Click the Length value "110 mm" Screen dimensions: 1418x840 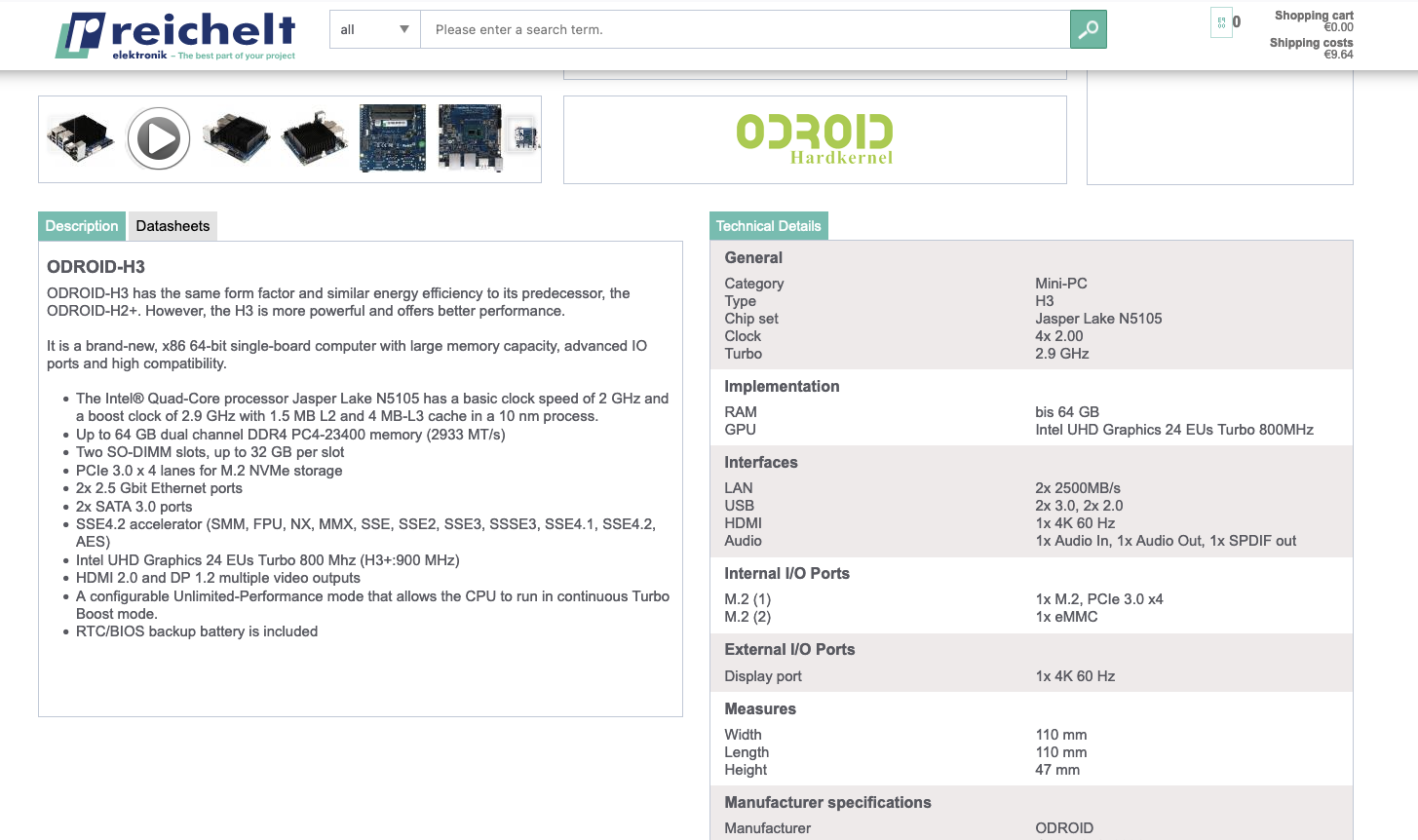1061,752
